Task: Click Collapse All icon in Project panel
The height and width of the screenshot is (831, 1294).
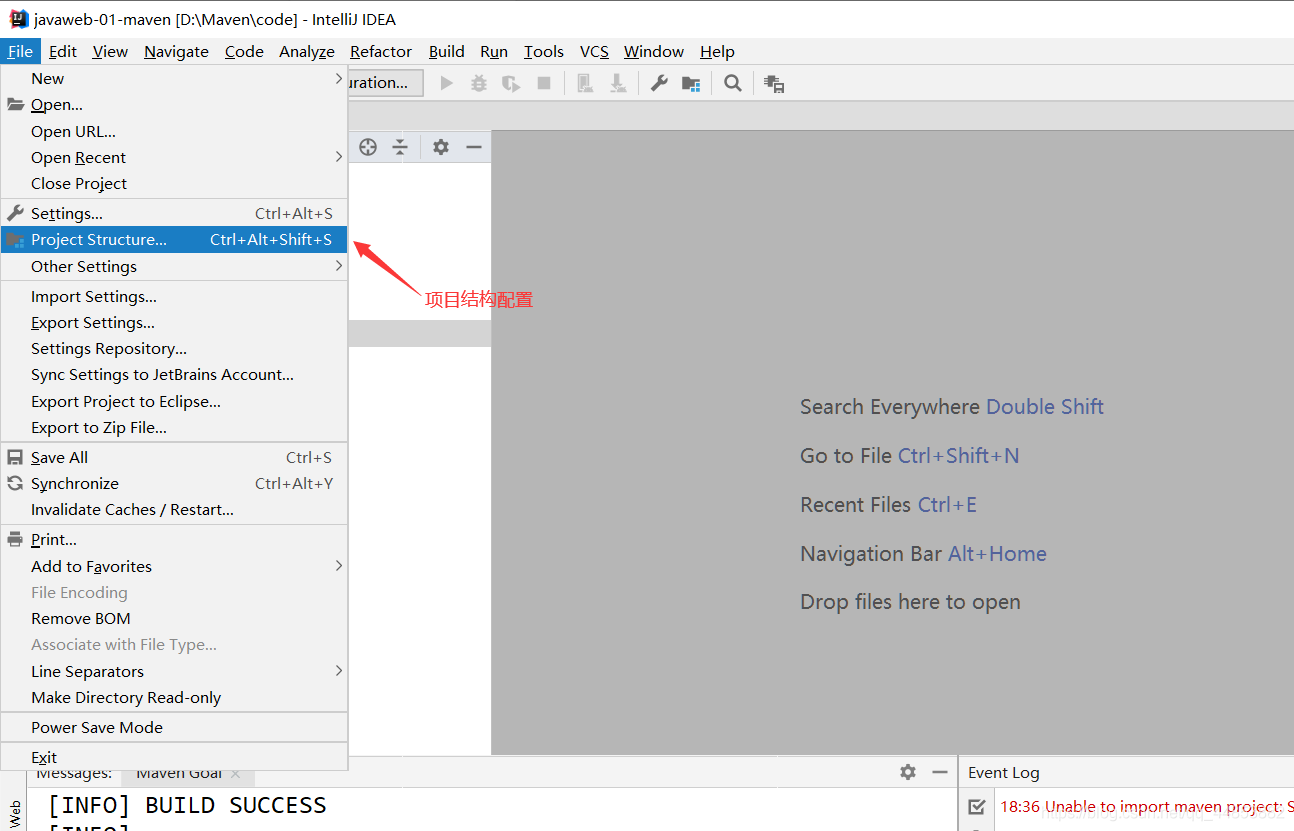Action: (400, 147)
